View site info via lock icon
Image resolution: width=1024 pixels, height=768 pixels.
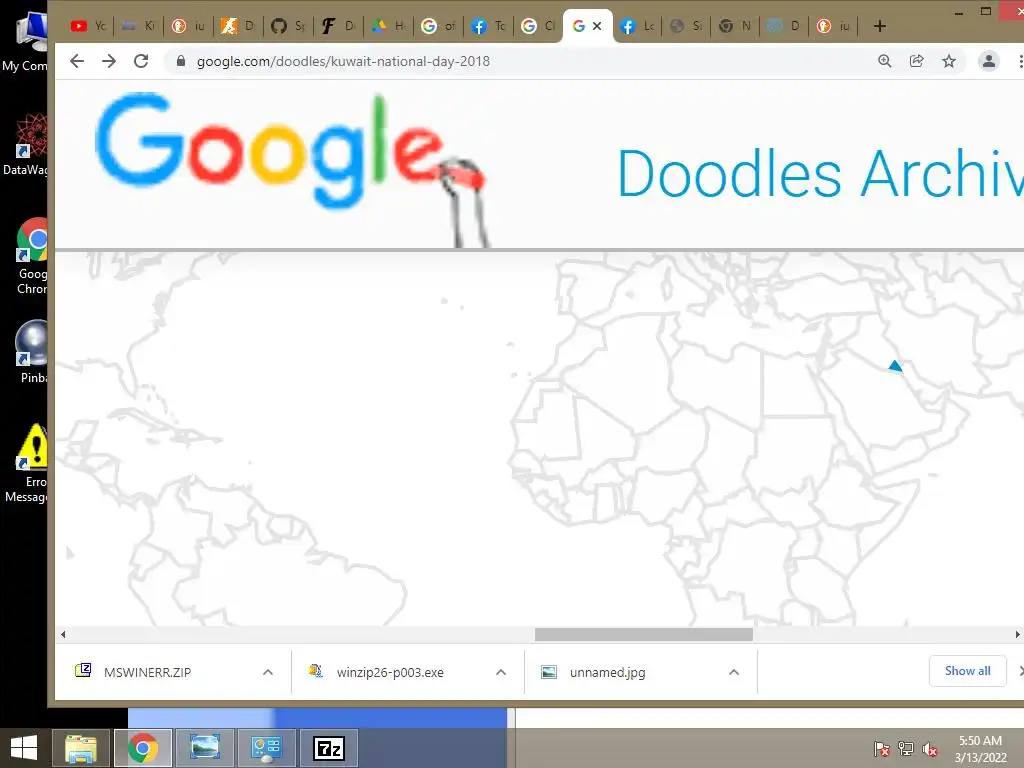point(181,61)
